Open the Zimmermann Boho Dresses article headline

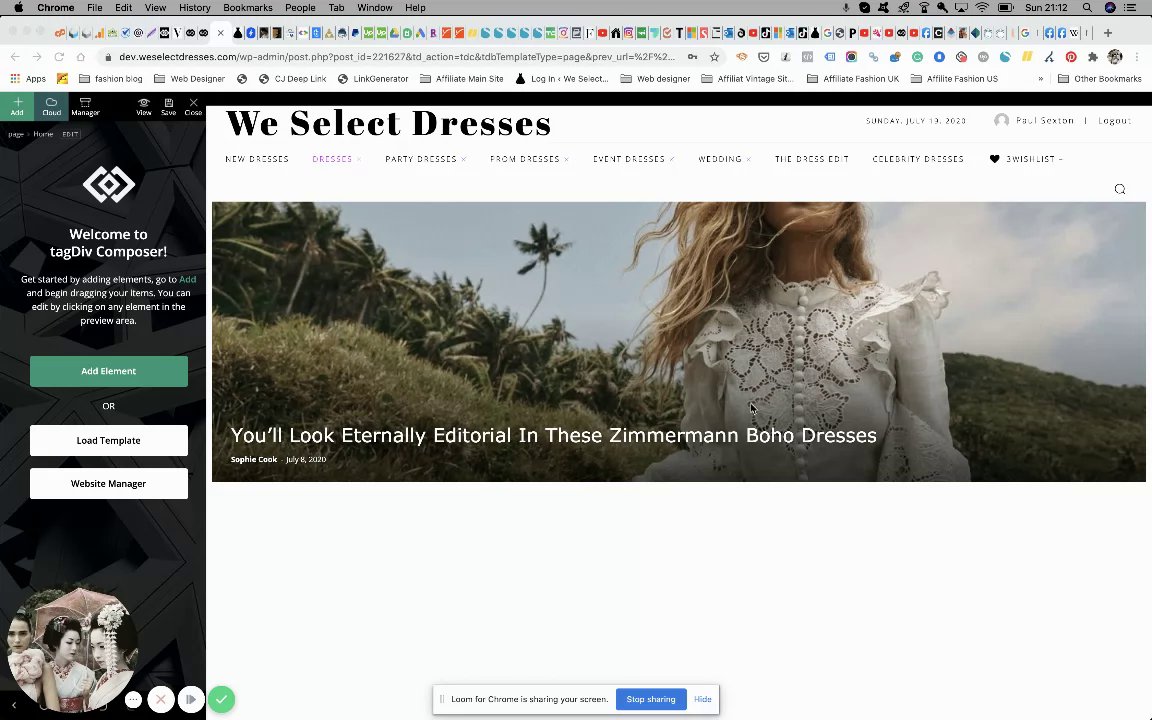click(x=553, y=435)
